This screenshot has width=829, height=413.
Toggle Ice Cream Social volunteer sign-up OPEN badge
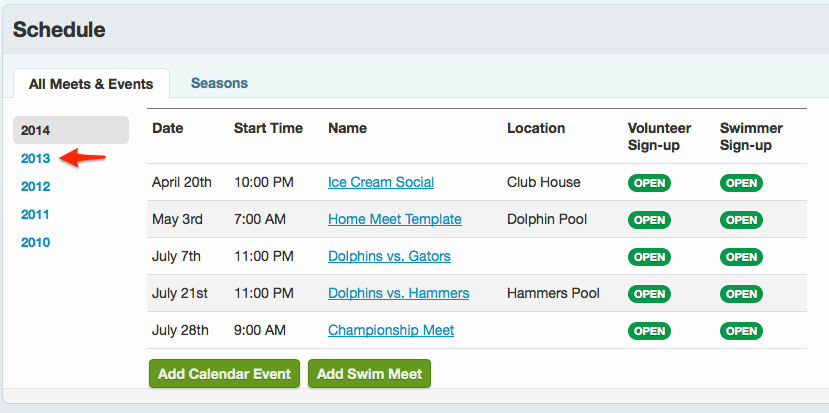coord(649,183)
